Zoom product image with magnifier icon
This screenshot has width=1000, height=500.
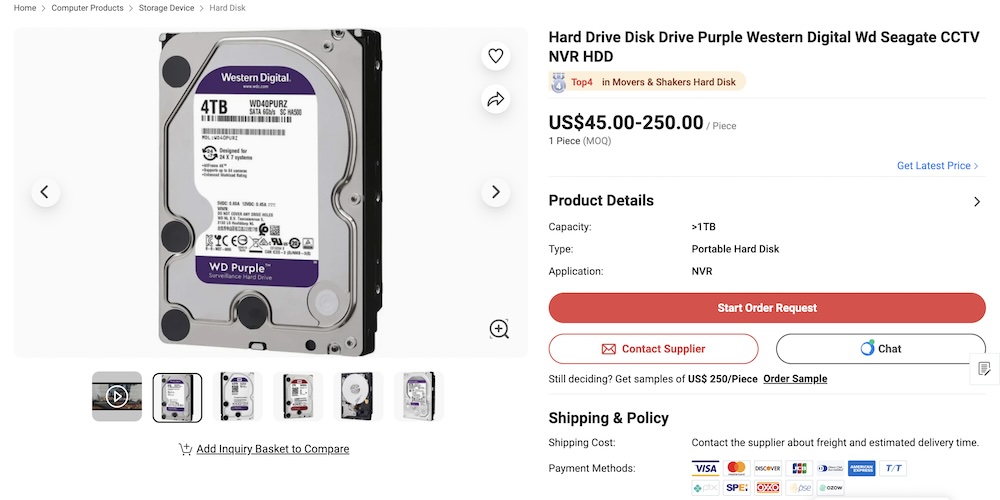coord(499,329)
